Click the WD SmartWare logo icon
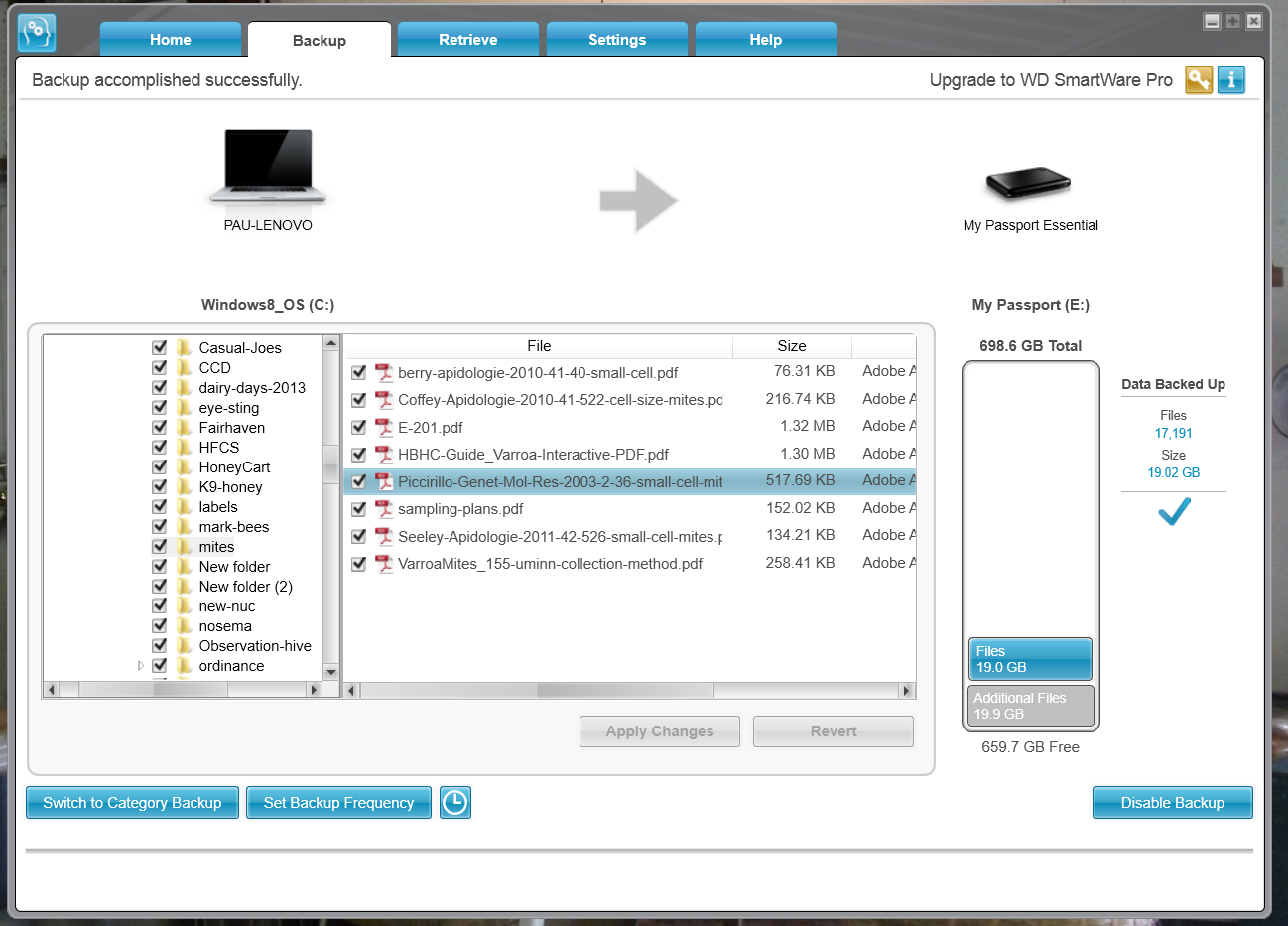 tap(37, 33)
